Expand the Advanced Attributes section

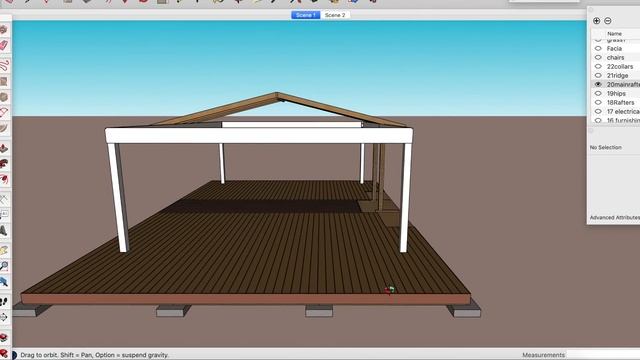tap(615, 218)
